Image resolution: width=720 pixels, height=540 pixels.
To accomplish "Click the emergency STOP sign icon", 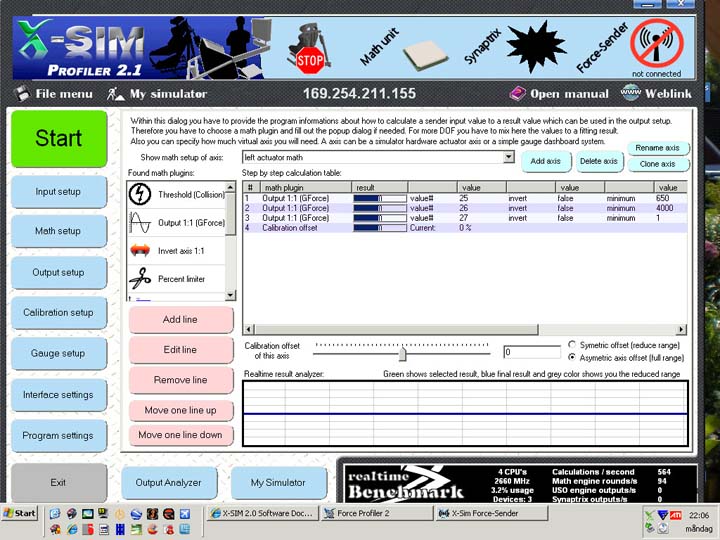I will [x=309, y=60].
